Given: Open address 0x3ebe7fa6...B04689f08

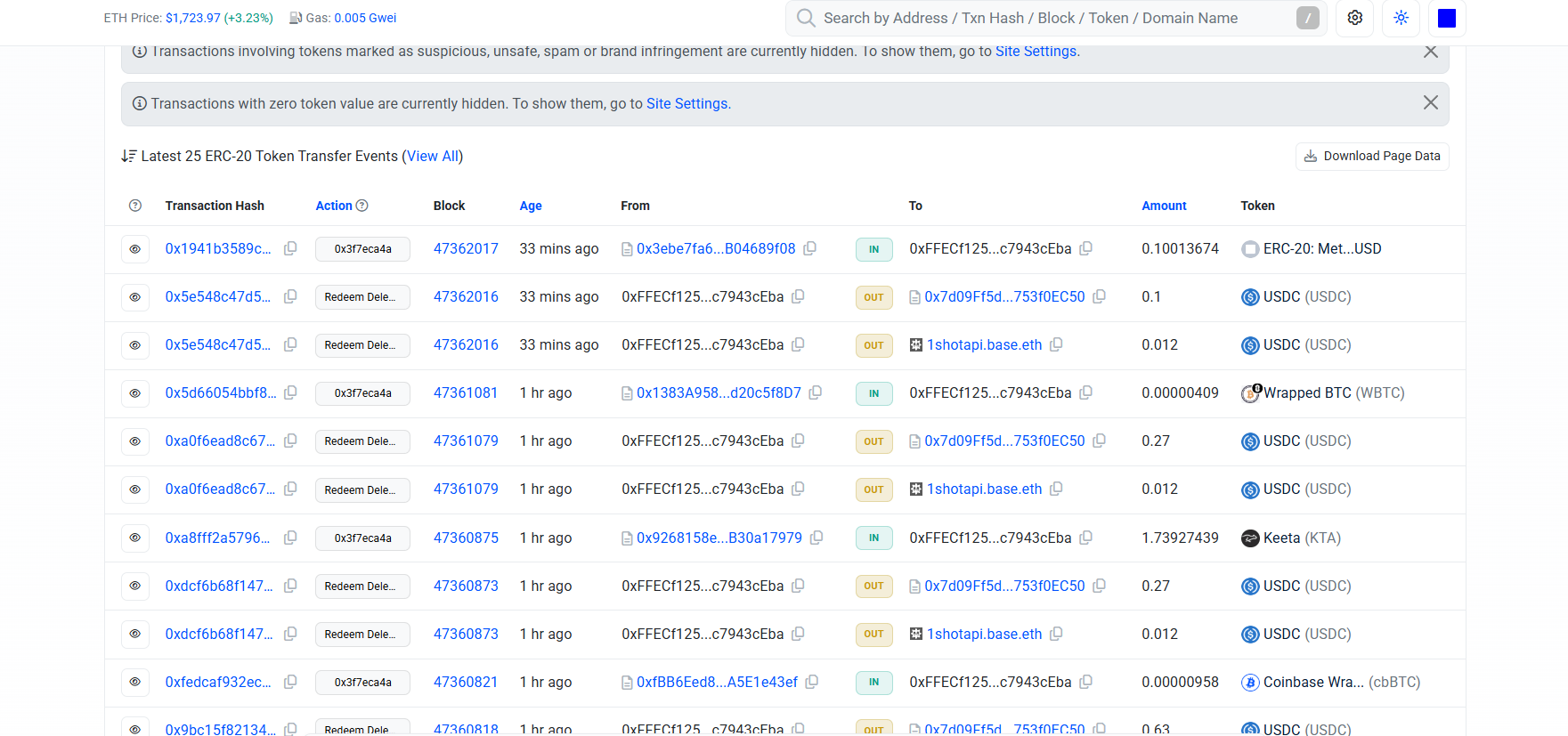Looking at the screenshot, I should 716,249.
